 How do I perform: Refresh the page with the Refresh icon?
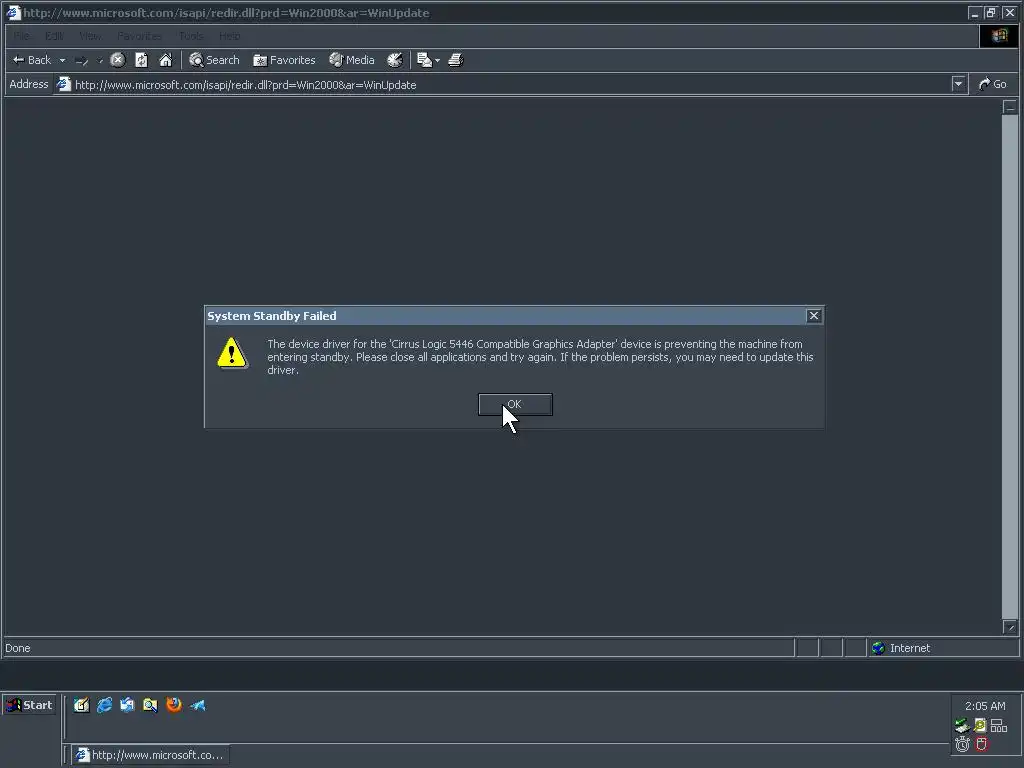click(x=142, y=60)
